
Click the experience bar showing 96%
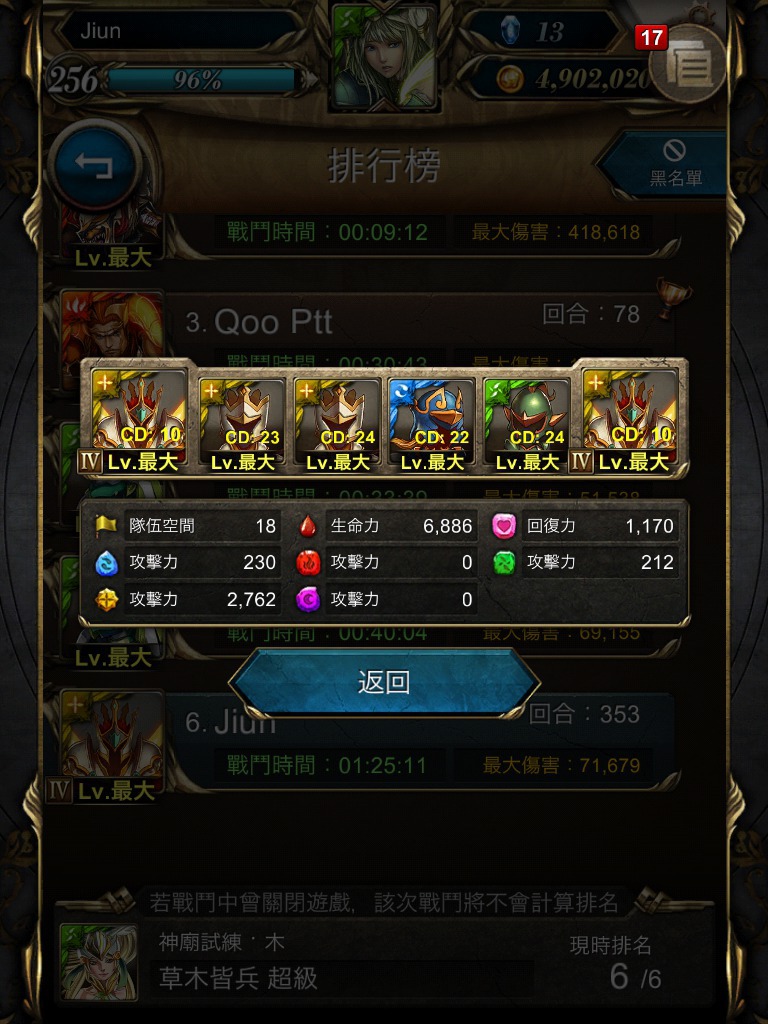[204, 80]
